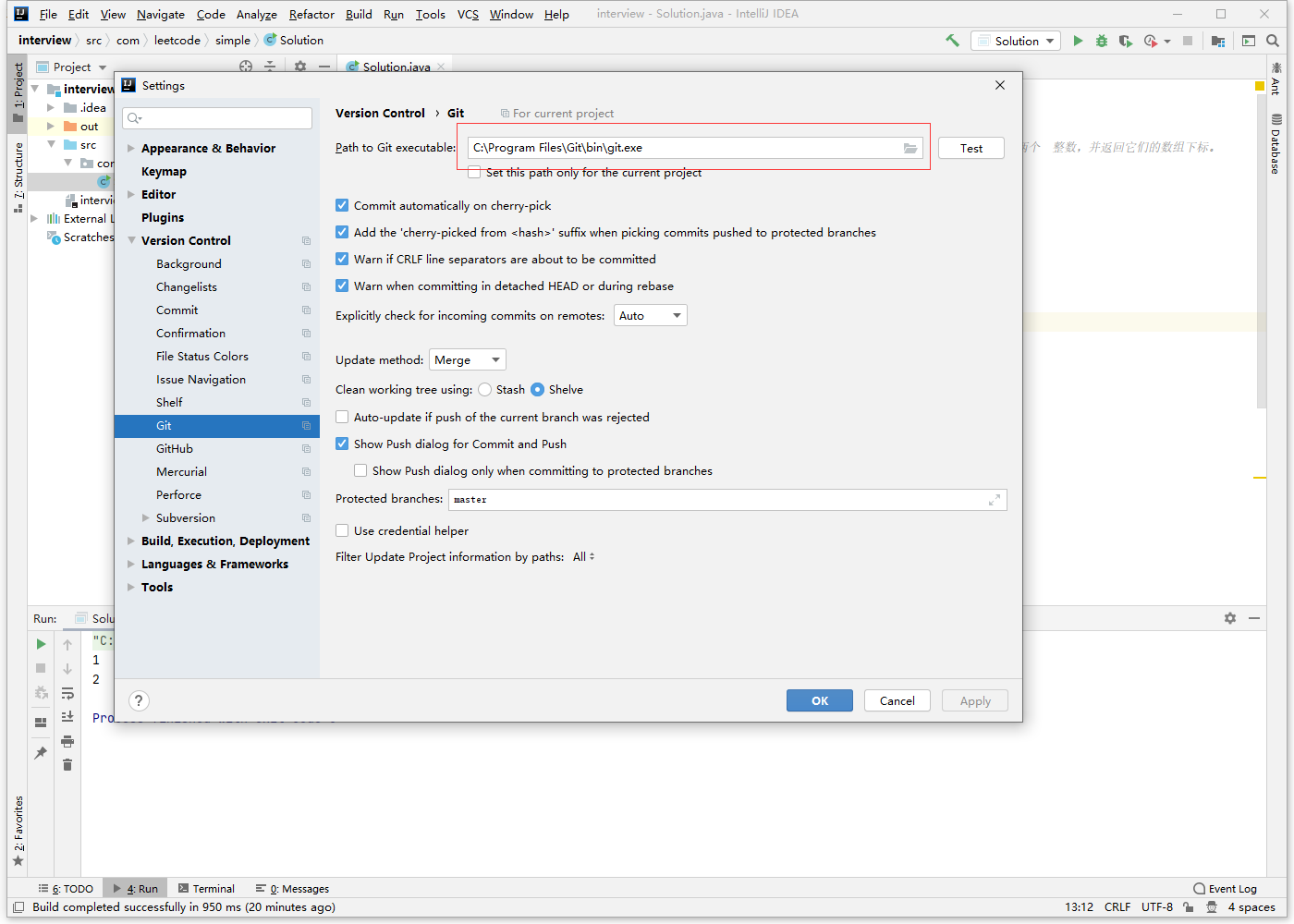Viewport: 1294px width, 924px height.
Task: Click the Project panel gear icon
Action: pos(300,67)
